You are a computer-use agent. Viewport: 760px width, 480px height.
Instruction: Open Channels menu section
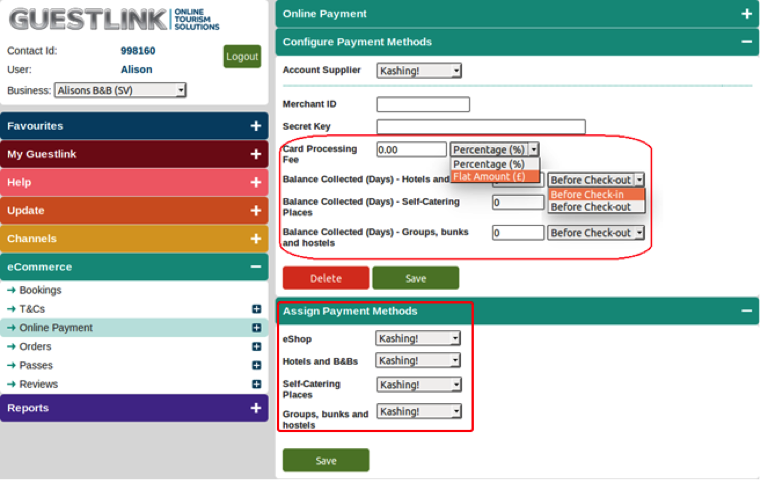pos(134,239)
